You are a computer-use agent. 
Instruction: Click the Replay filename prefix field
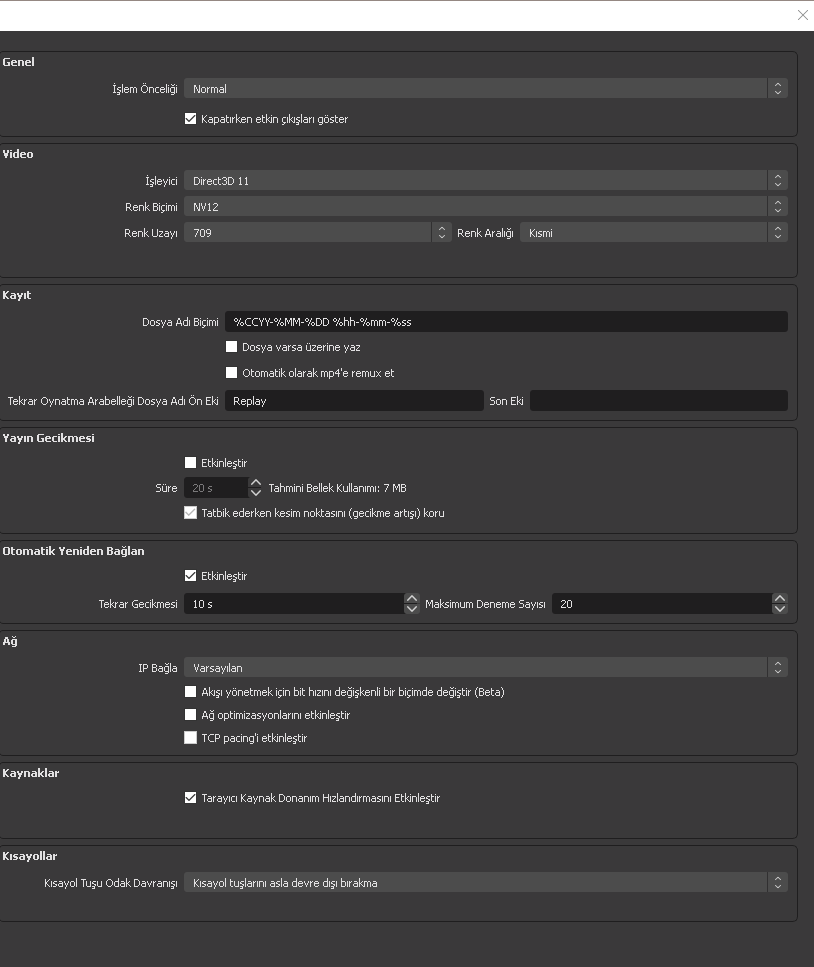pos(354,401)
